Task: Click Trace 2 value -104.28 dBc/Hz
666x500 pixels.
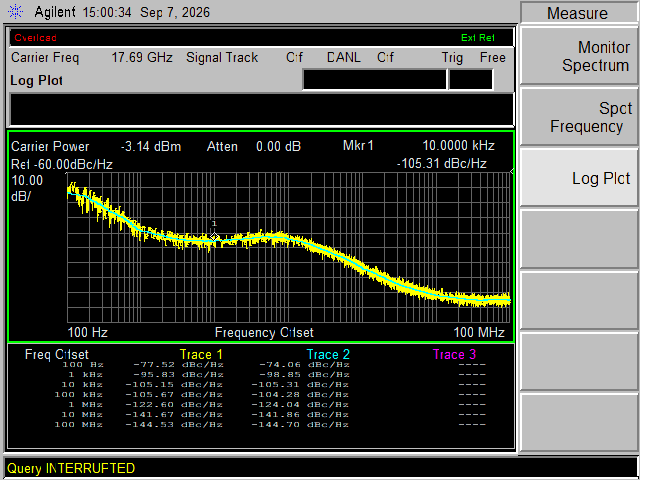Action: (x=300, y=395)
